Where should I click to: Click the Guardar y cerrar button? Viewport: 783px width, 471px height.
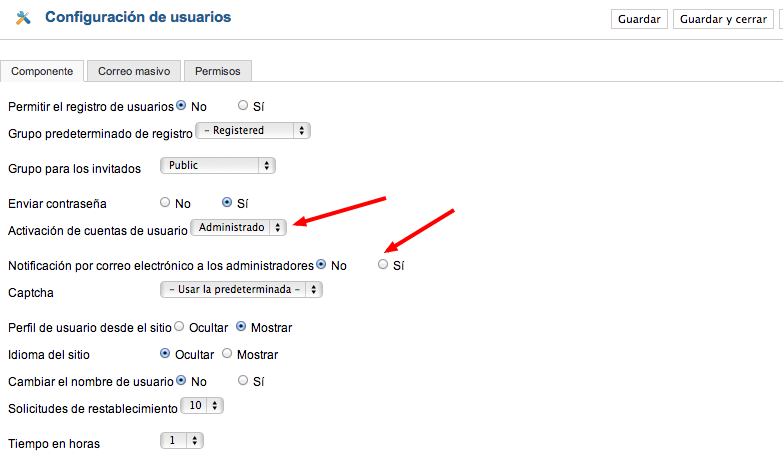(723, 19)
